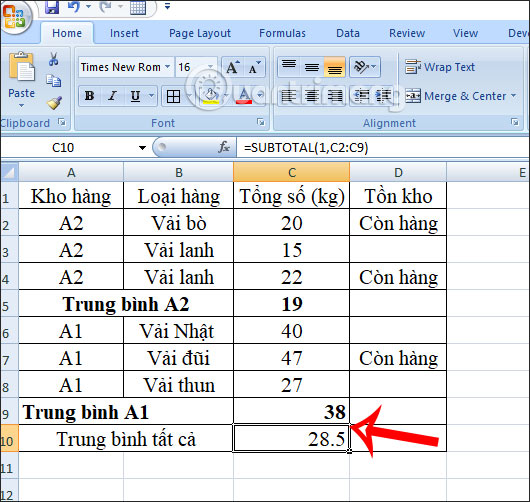Open the Orientation text rotation button
The width and height of the screenshot is (530, 502).
point(365,67)
